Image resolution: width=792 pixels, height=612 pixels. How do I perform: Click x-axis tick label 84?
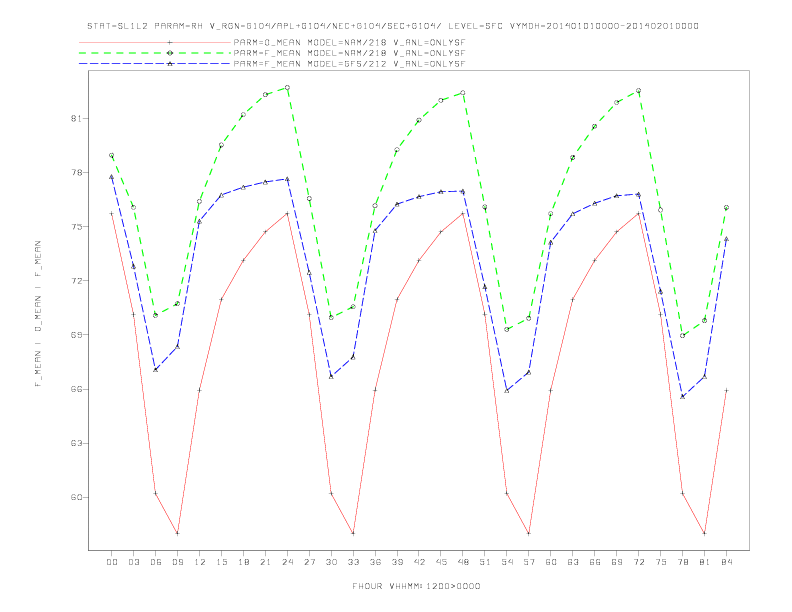727,562
